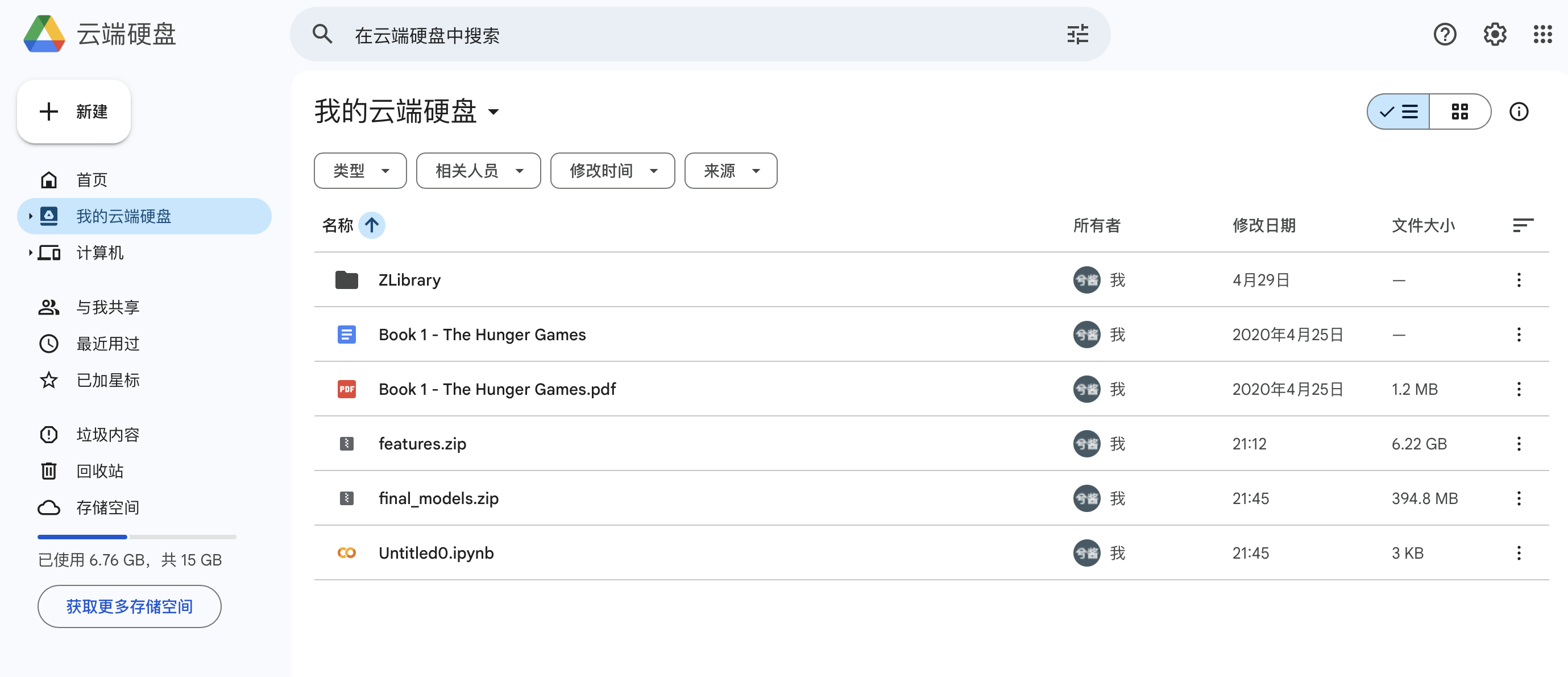
Task: Focus the Drive search input field
Action: (x=670, y=35)
